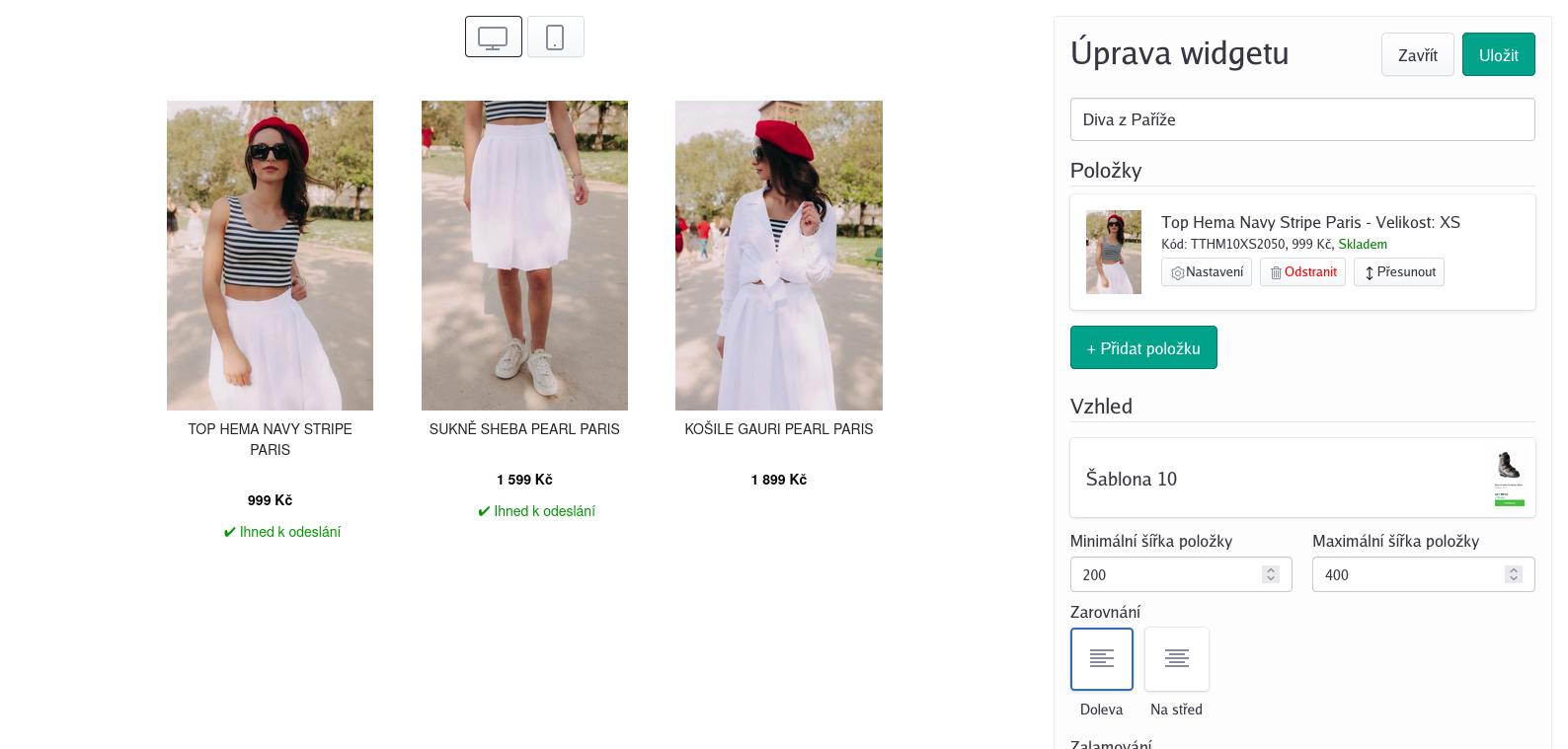Adjust maximum width stepper arrows
This screenshot has width=1568, height=749.
pos(1514,574)
